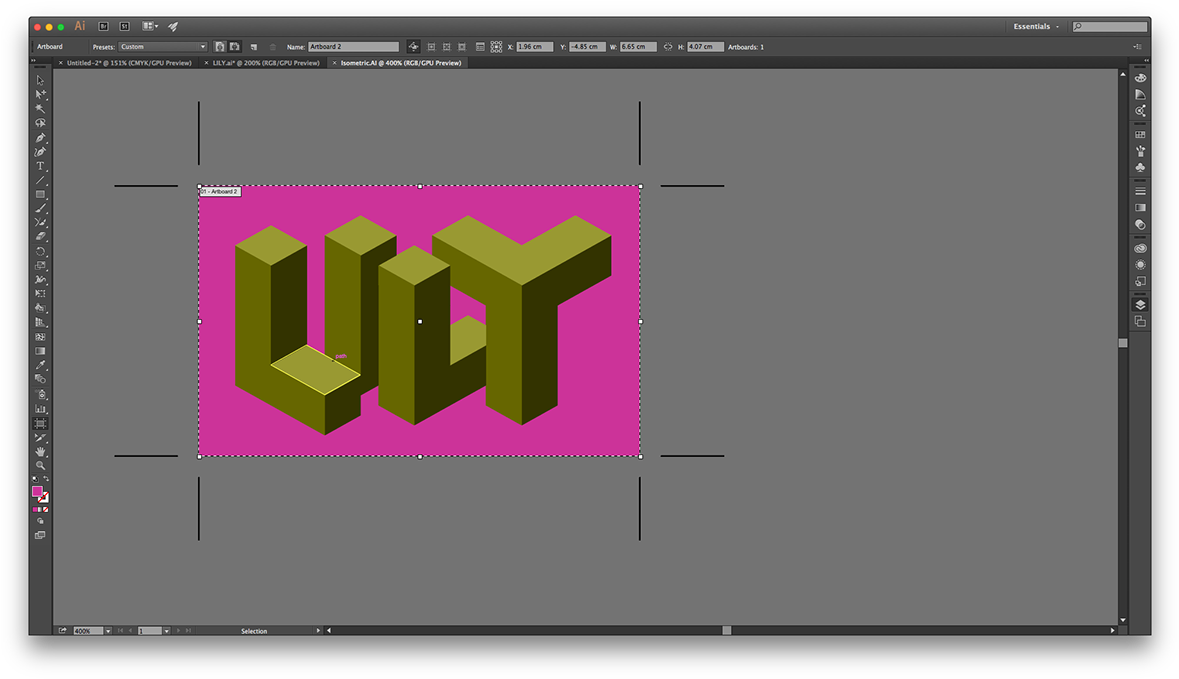The image size is (1179, 679).
Task: Toggle portrait artboard orientation
Action: [x=220, y=47]
